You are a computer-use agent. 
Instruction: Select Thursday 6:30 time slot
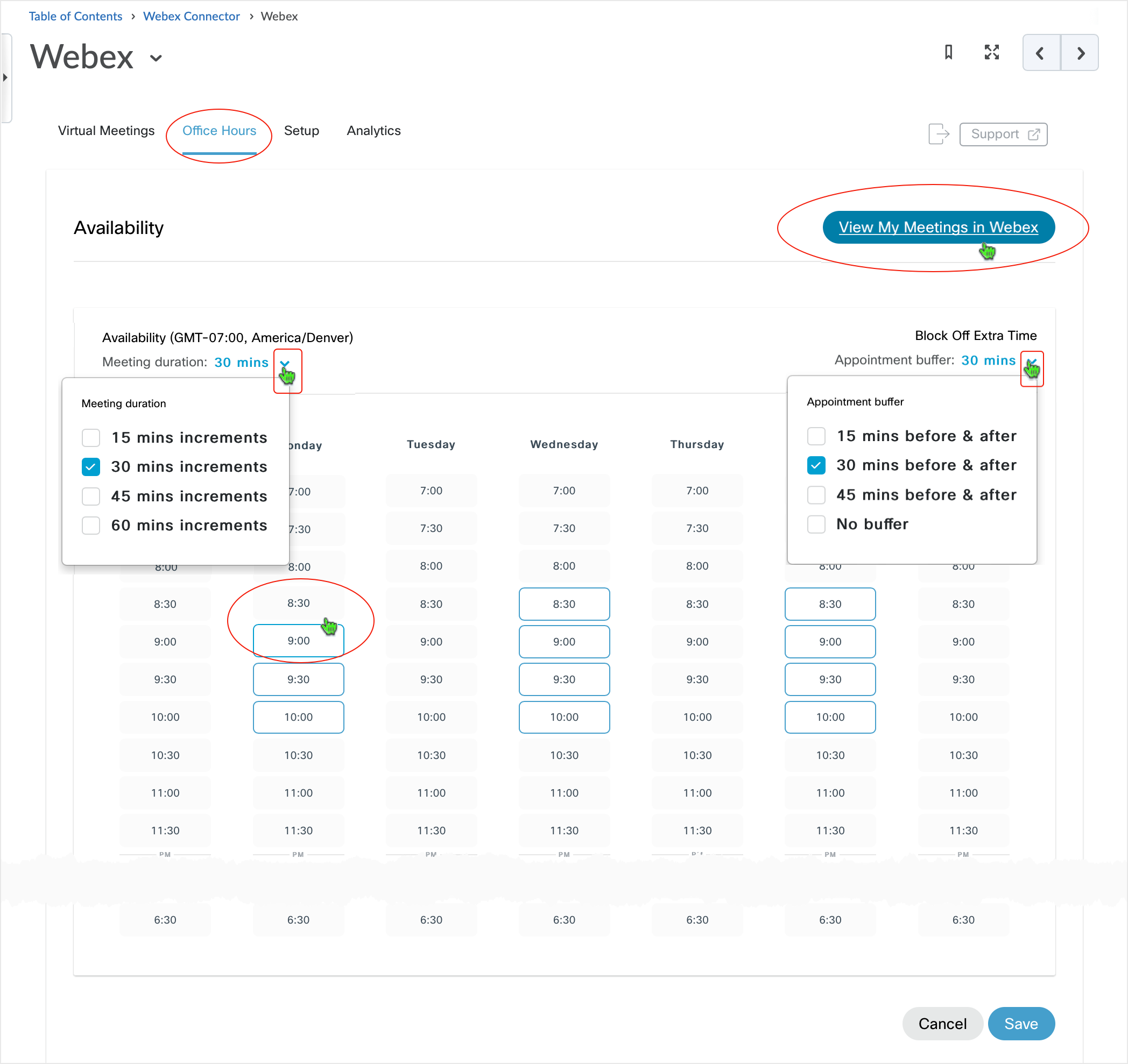click(697, 920)
